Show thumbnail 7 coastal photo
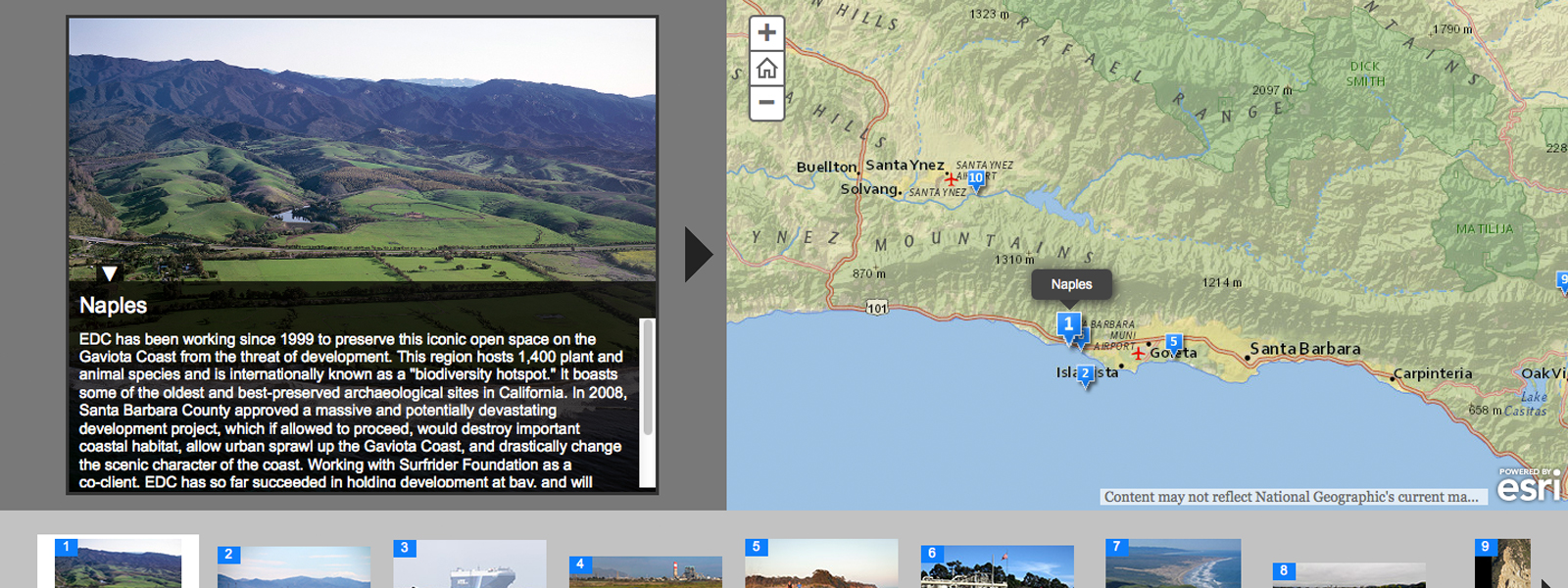The height and width of the screenshot is (588, 1568). (x=1172, y=563)
